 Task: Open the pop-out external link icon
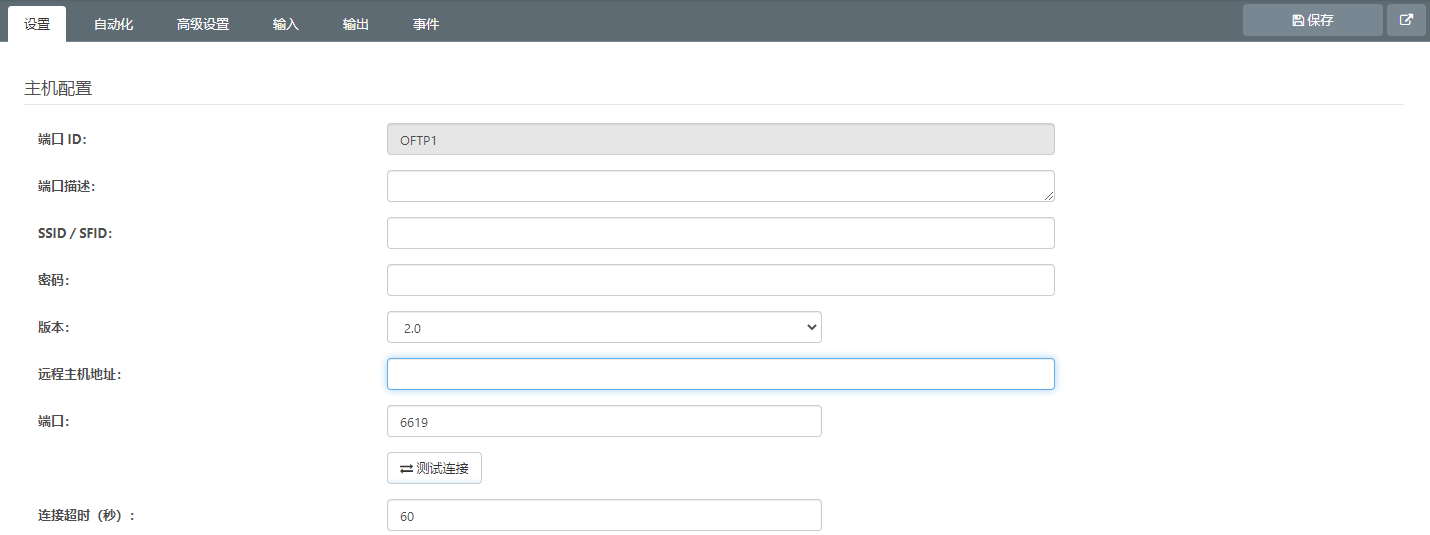1406,20
